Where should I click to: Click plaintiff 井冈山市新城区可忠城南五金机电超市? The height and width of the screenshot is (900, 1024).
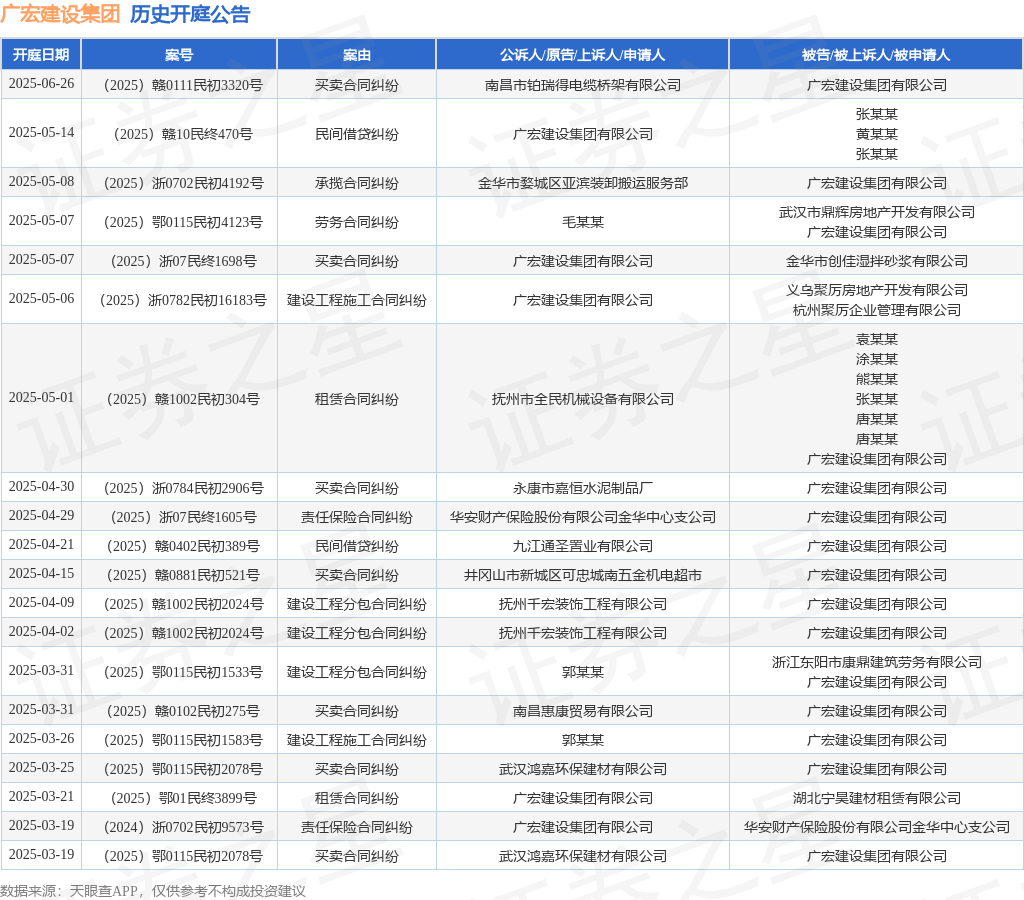583,575
